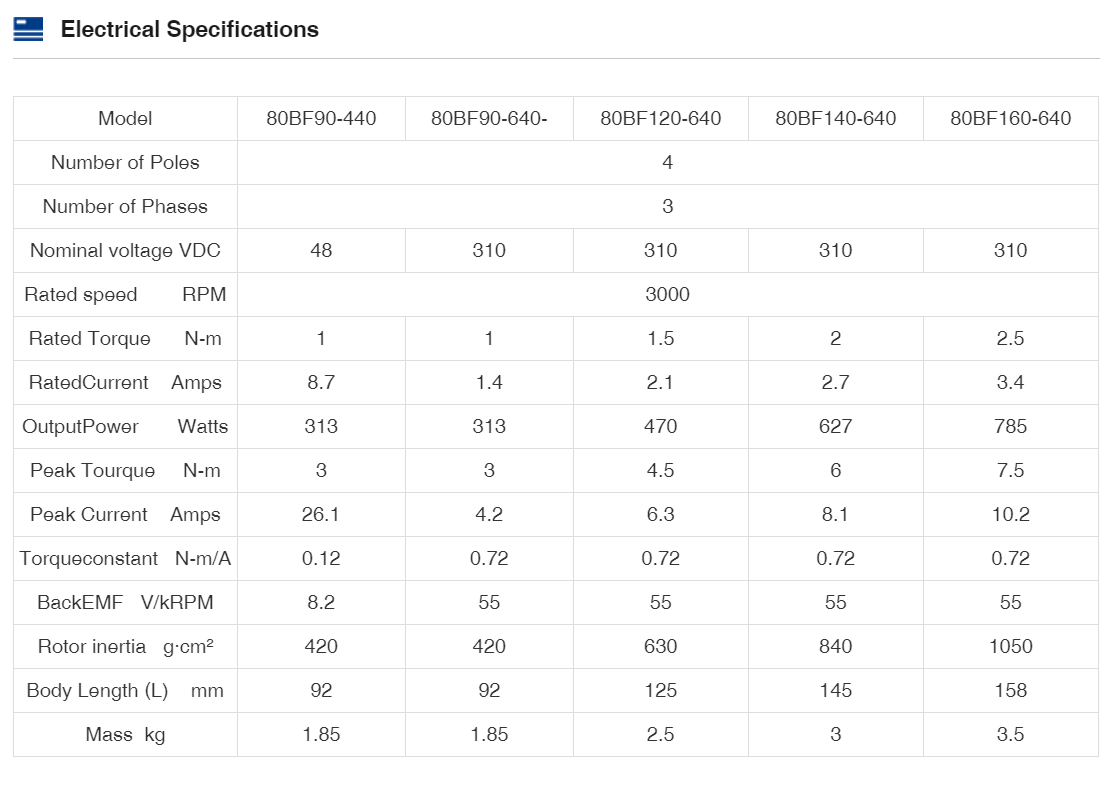Click the 785 output power value

[x=1010, y=427]
